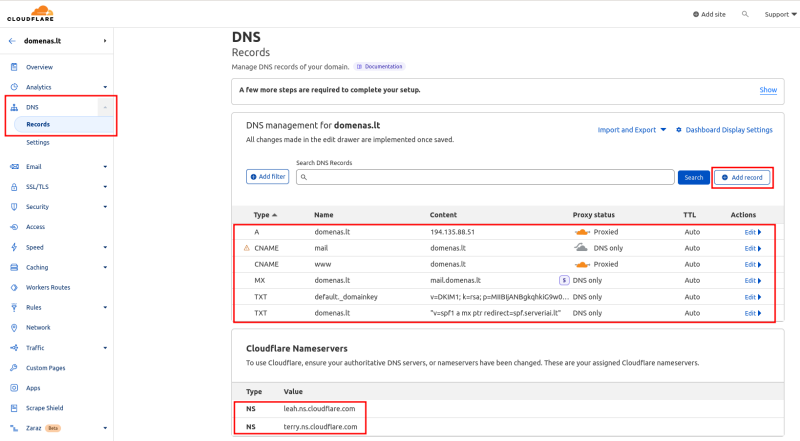Select the leah.ns.cloudflare.com nameserver value
The height and width of the screenshot is (441, 800).
[319, 409]
